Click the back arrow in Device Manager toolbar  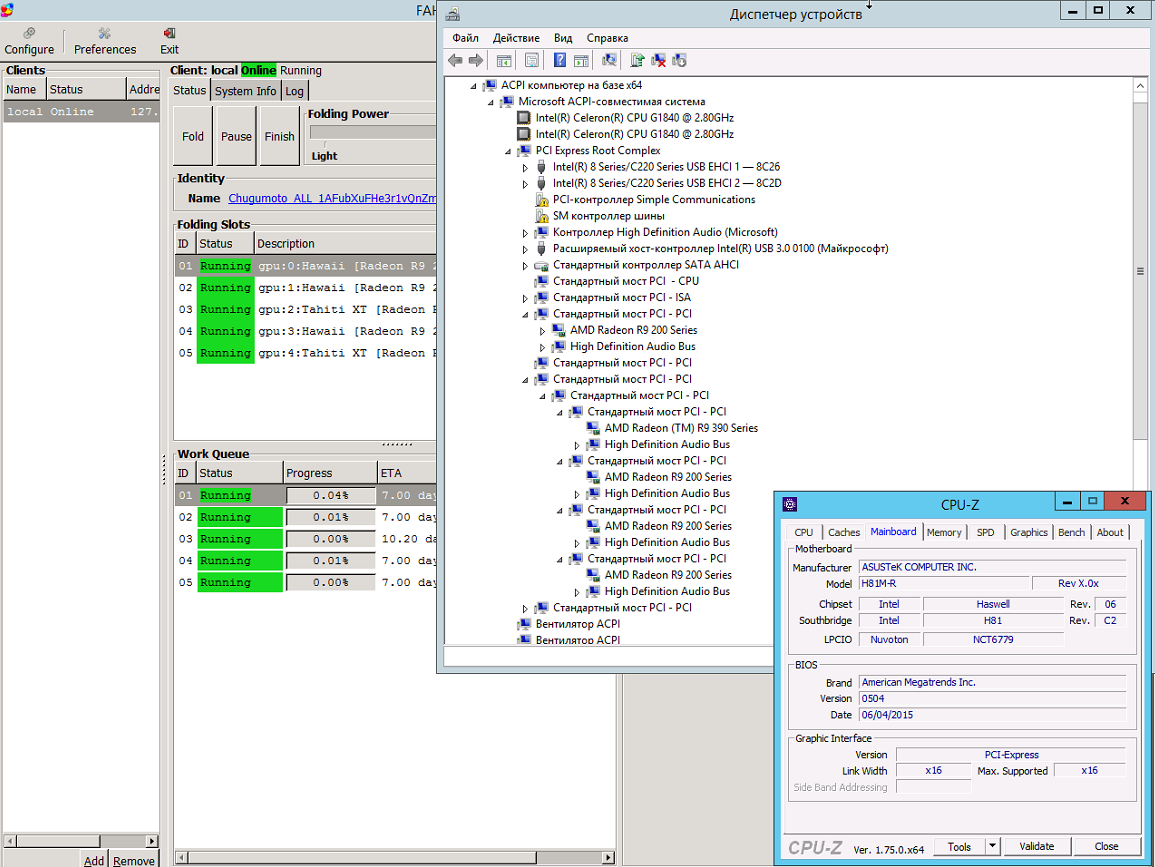click(x=455, y=61)
